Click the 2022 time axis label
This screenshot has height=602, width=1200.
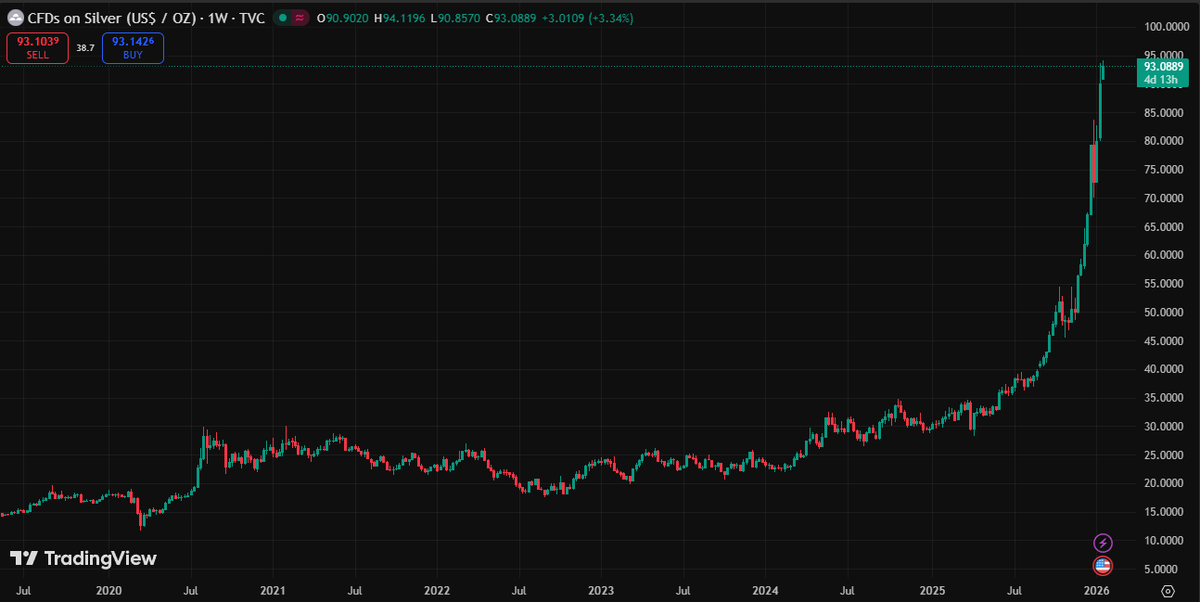[436, 591]
